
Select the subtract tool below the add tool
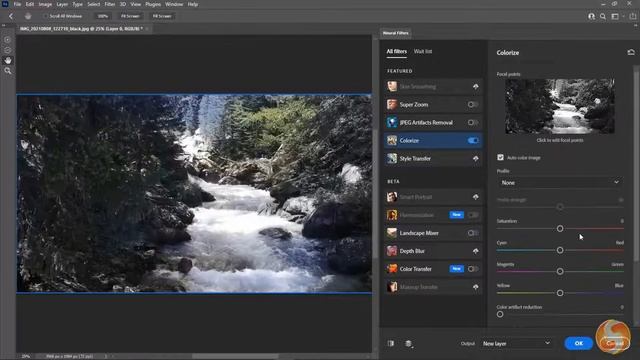[x=8, y=50]
